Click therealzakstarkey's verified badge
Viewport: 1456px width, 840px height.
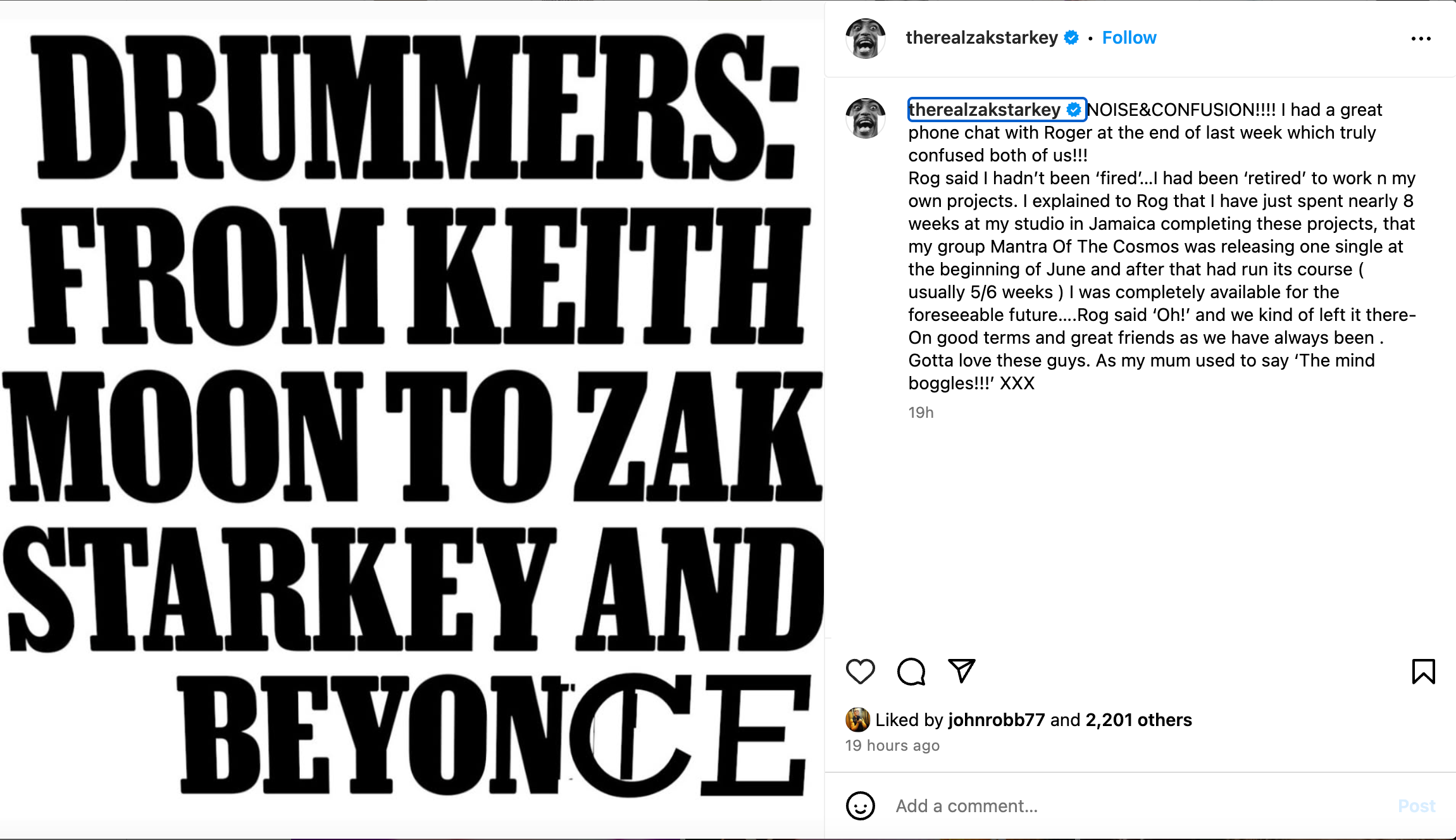(1071, 37)
